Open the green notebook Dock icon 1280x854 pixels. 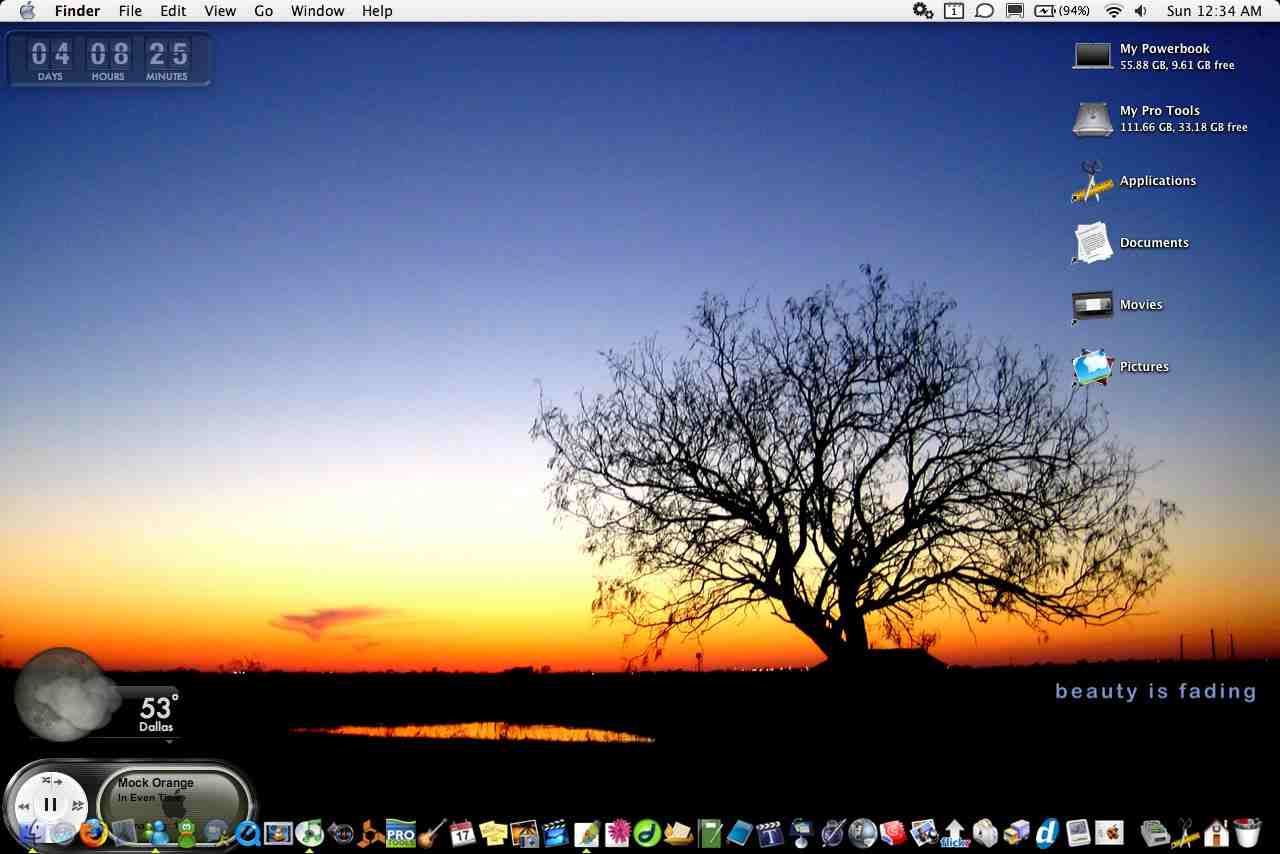[709, 832]
